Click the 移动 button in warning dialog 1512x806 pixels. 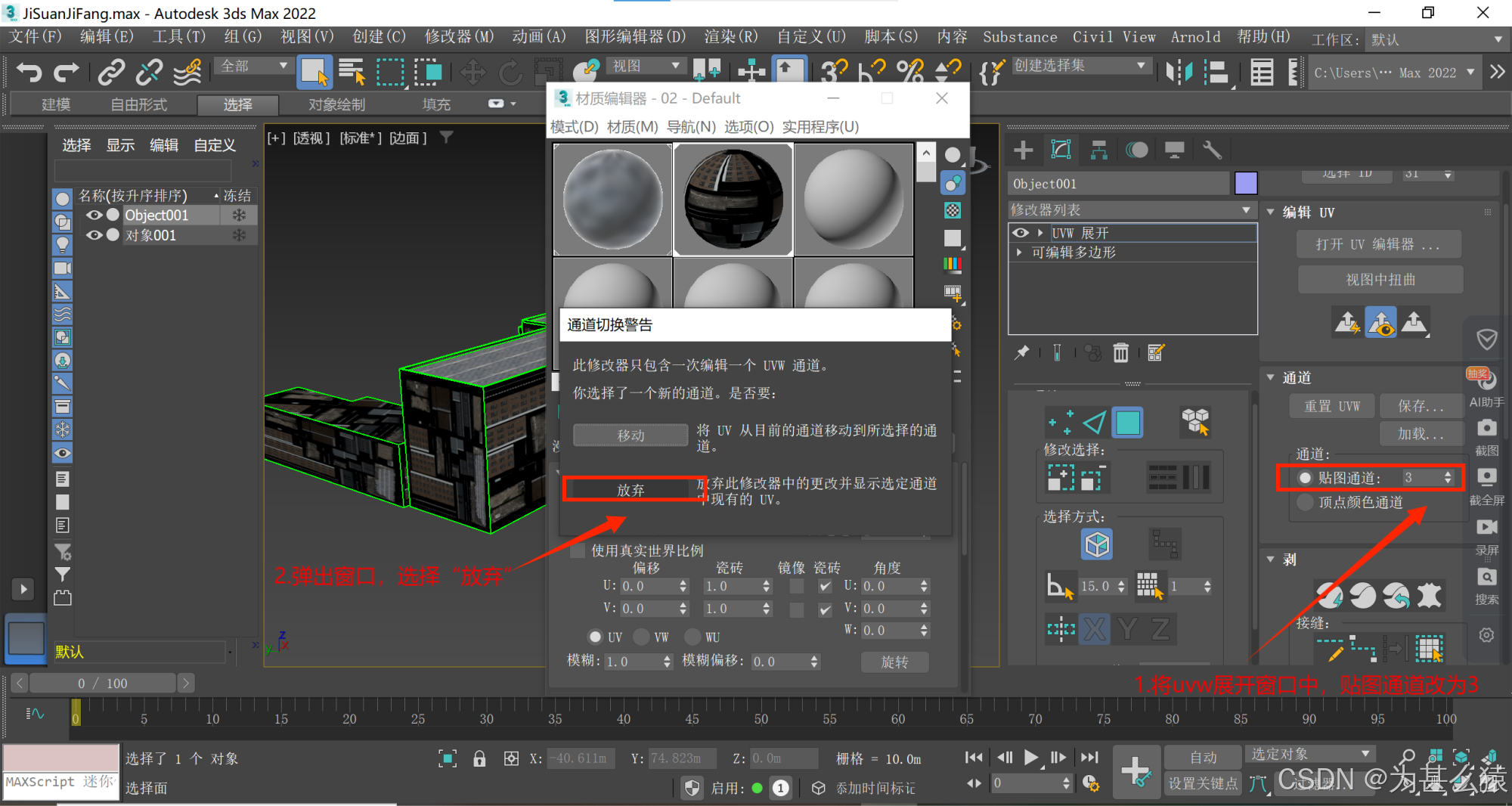point(631,436)
